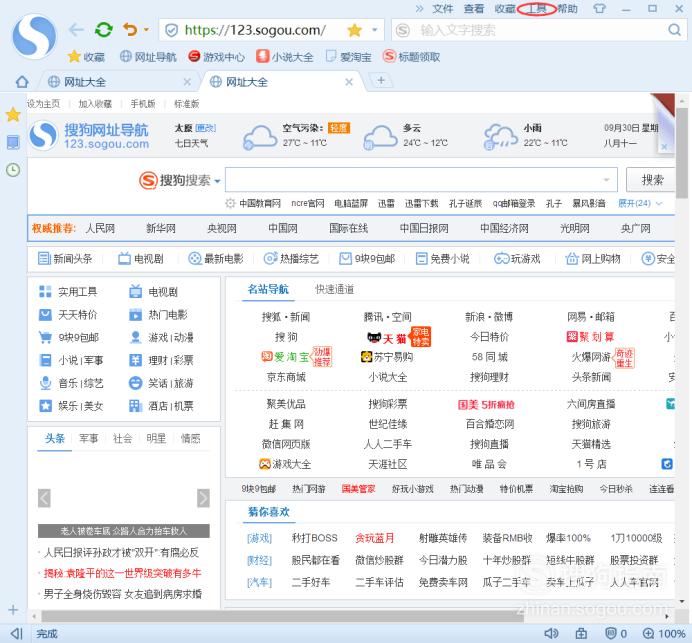
Task: Bookmark the page with address bar star
Action: 354,30
